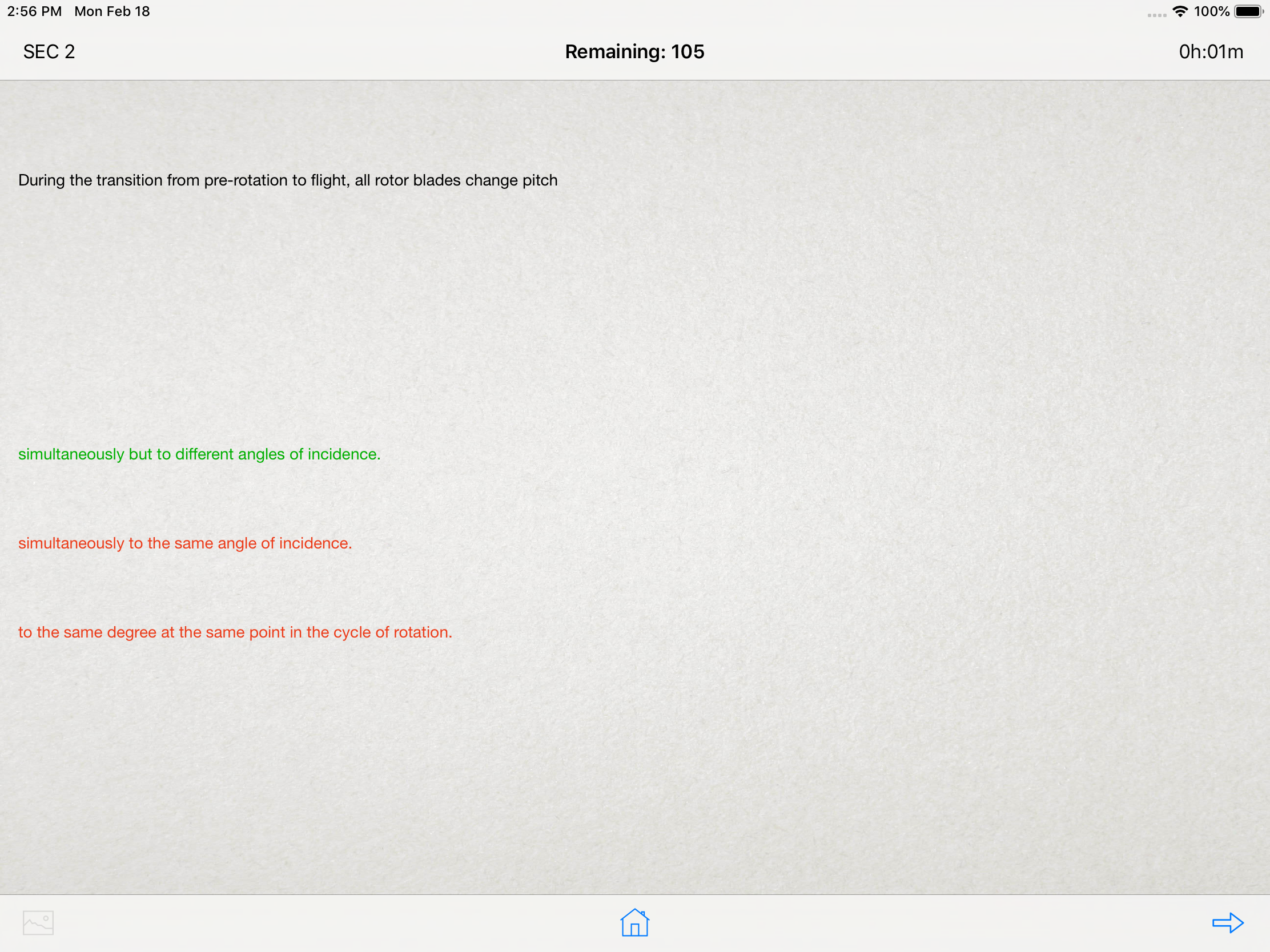Tap the question text about pre-rotation
Image resolution: width=1270 pixels, height=952 pixels.
pyautogui.click(x=287, y=180)
